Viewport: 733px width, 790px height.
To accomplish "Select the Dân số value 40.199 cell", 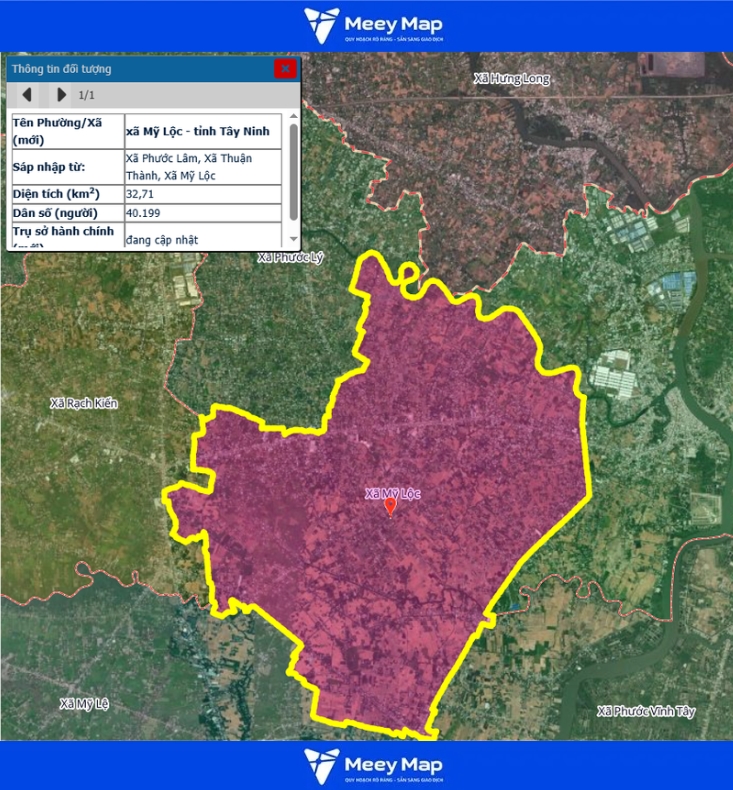I will click(203, 213).
